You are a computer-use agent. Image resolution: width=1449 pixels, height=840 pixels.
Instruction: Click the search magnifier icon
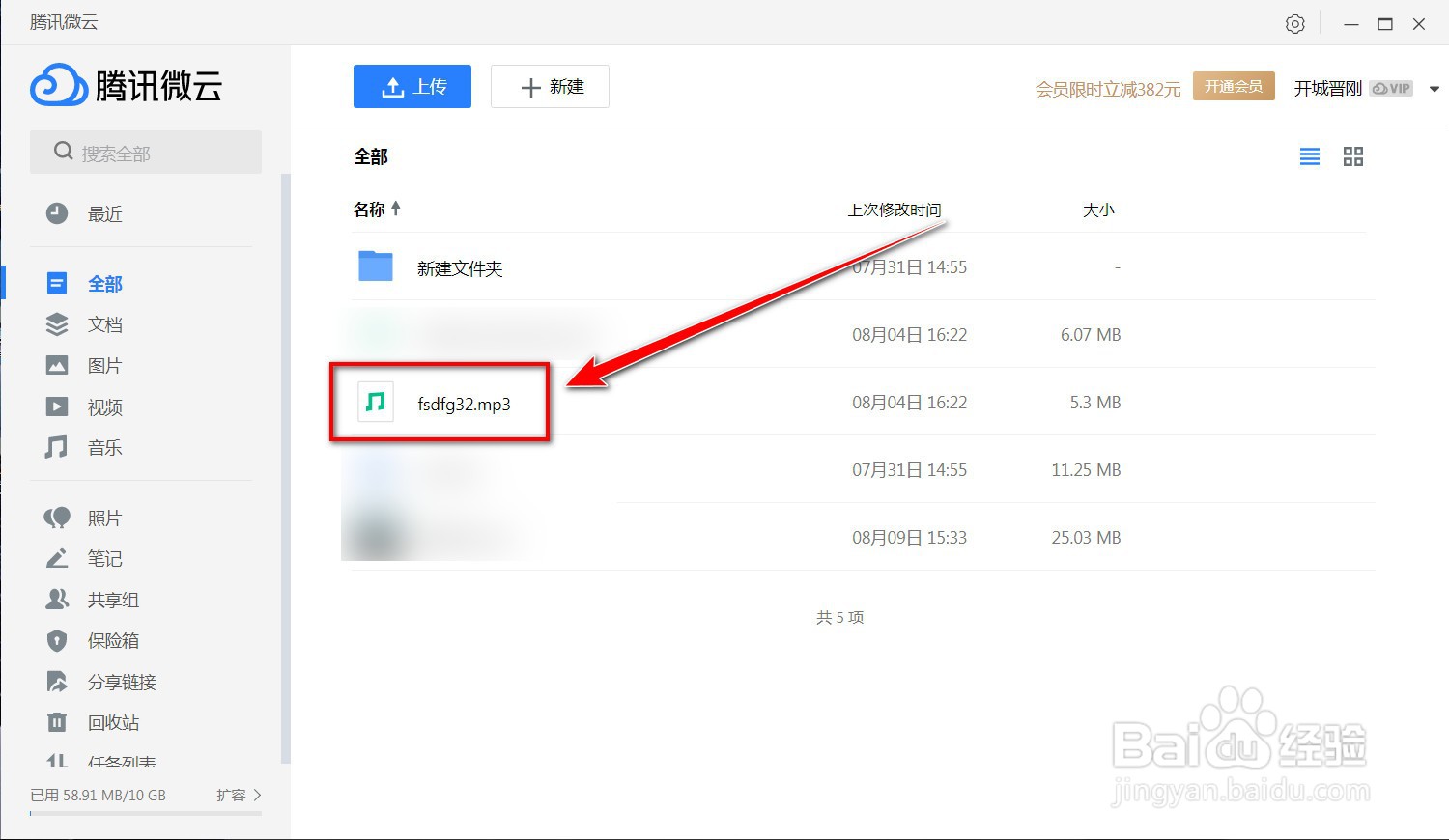[x=64, y=152]
